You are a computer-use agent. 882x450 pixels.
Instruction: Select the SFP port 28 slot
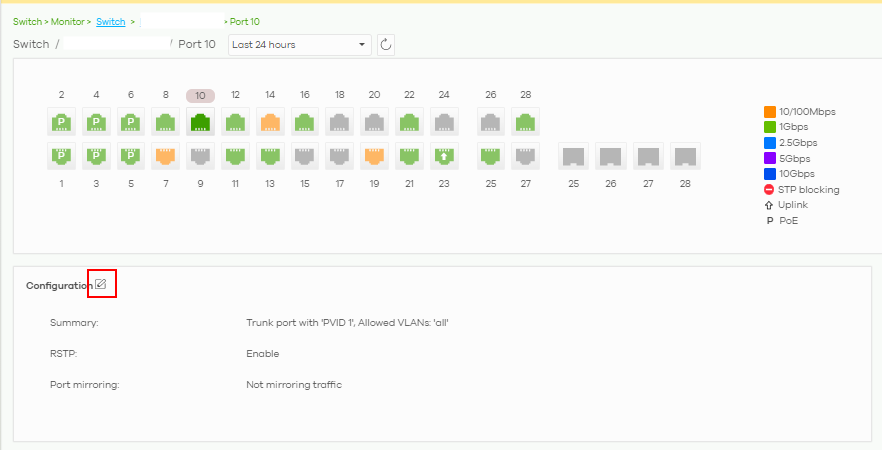[x=685, y=156]
